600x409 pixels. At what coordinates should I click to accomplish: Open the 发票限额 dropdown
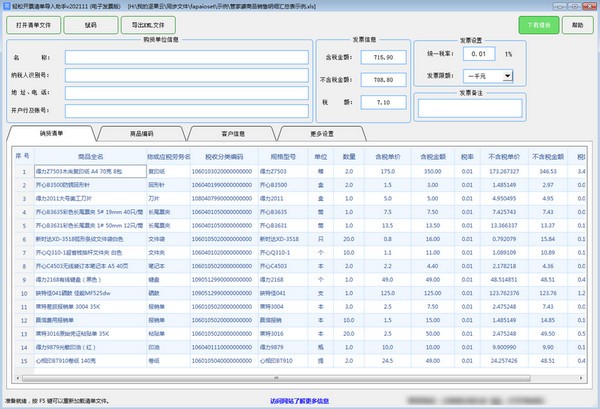coord(507,75)
